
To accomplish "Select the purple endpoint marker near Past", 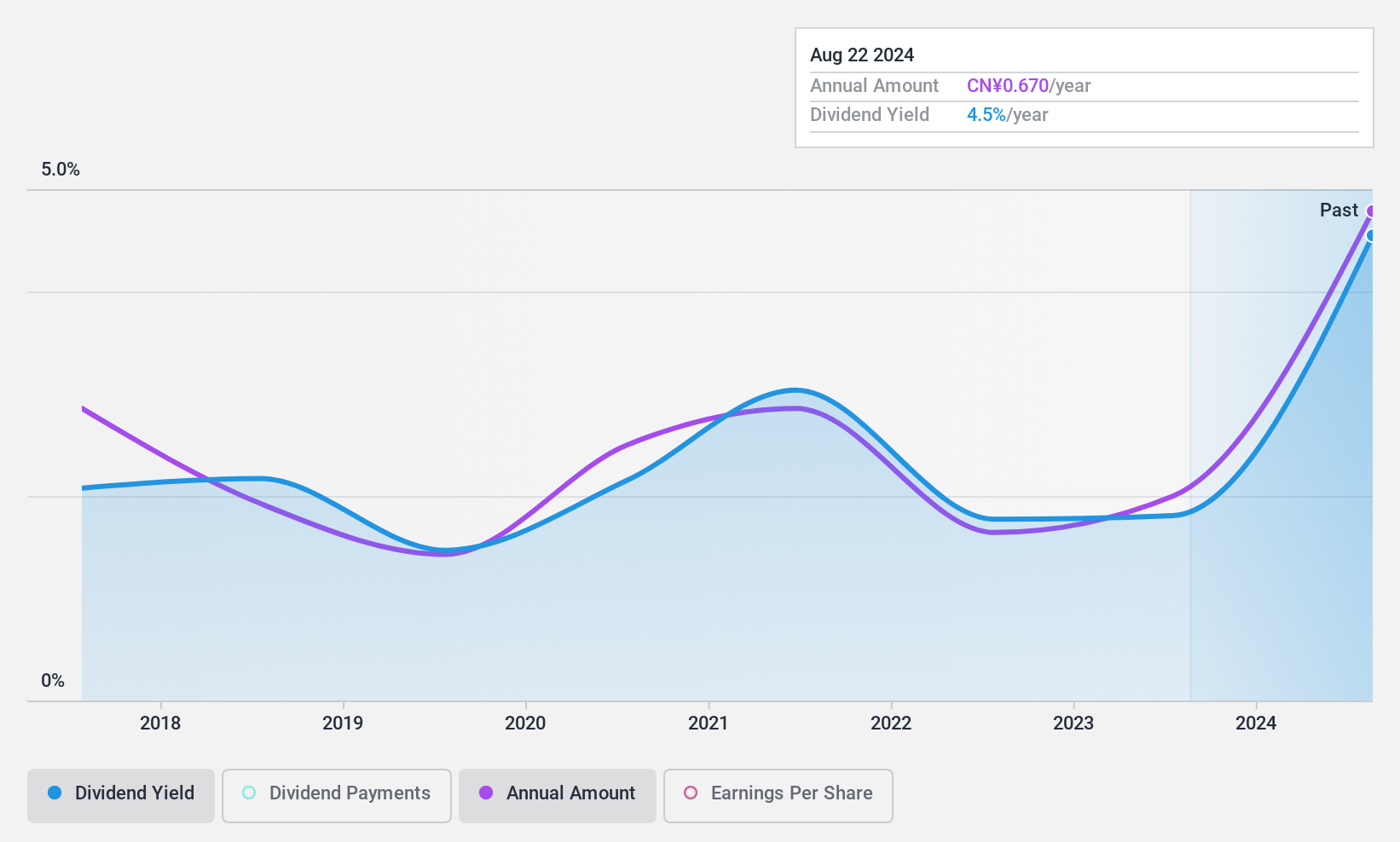I will coord(1370,211).
